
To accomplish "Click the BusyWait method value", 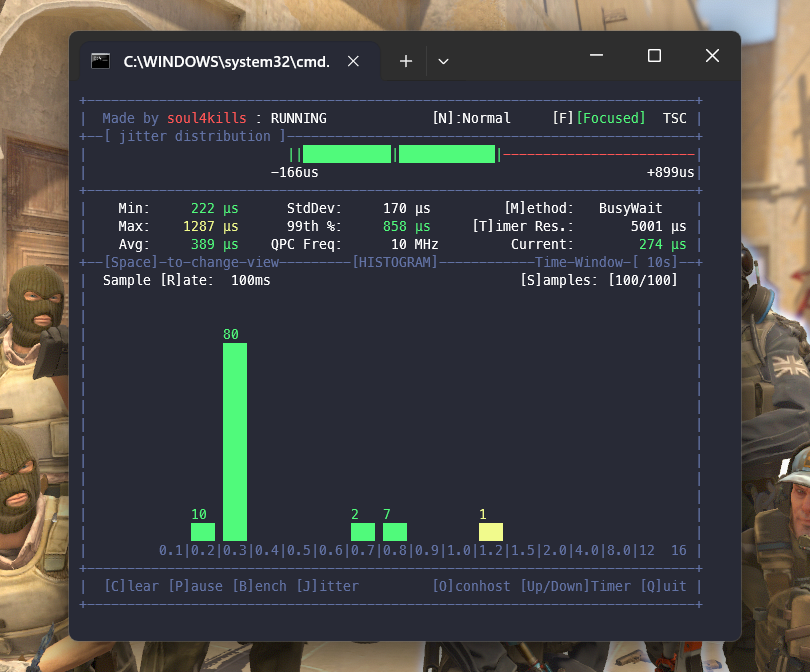I will click(631, 208).
